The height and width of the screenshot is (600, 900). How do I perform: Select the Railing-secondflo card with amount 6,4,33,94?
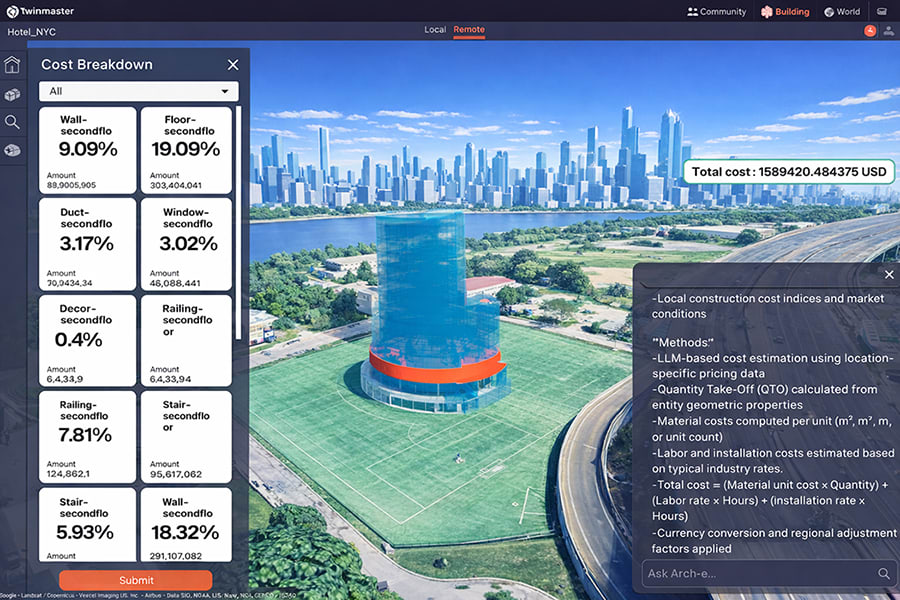point(187,340)
